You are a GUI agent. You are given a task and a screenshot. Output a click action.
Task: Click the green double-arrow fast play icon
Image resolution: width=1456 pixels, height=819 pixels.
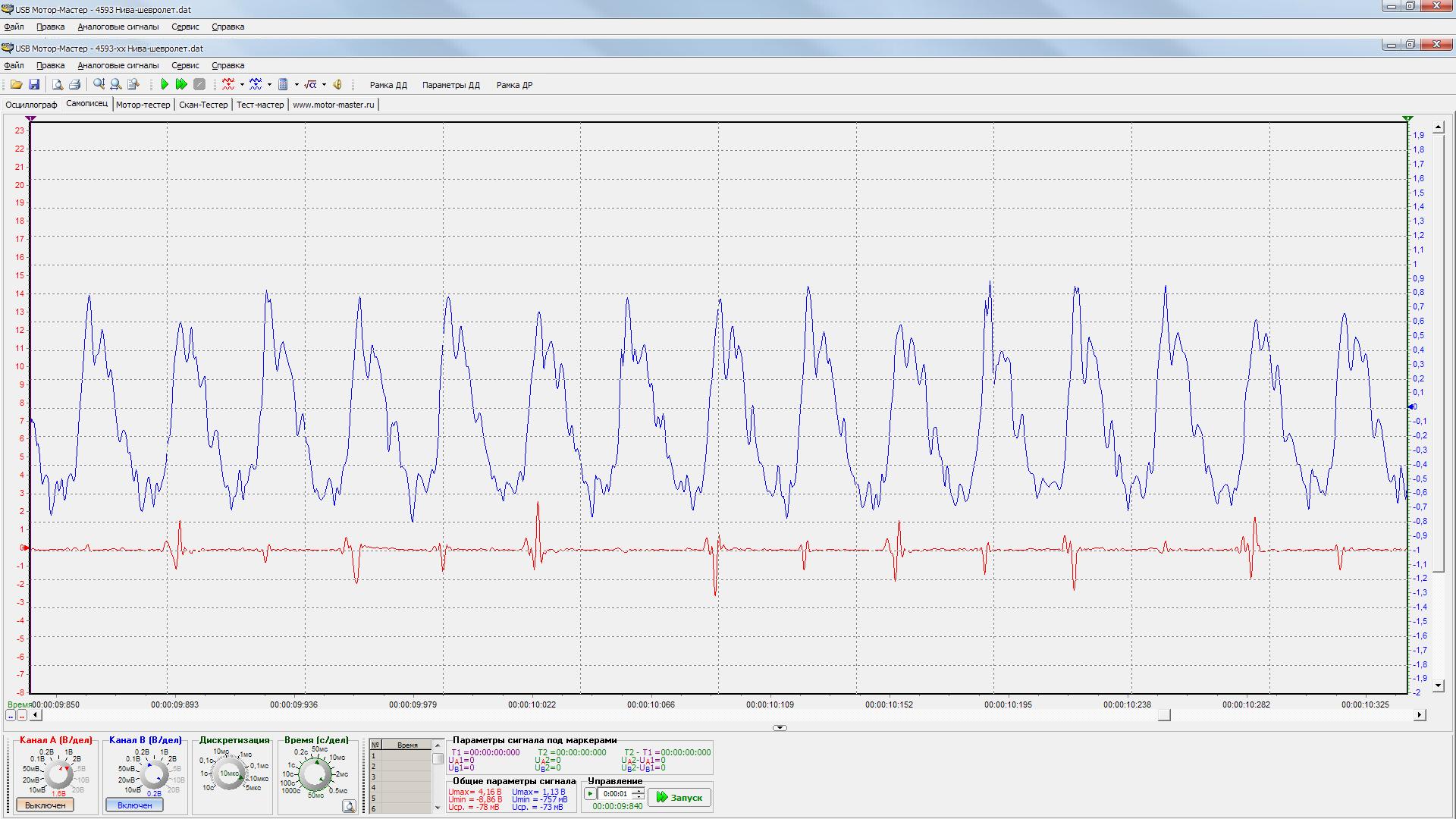point(181,84)
